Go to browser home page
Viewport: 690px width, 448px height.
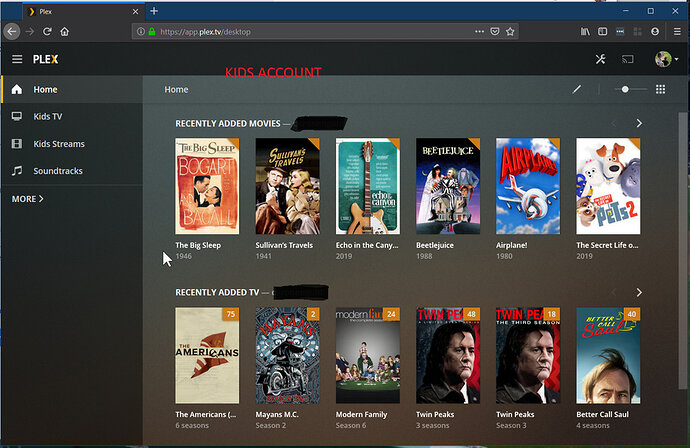tap(65, 32)
